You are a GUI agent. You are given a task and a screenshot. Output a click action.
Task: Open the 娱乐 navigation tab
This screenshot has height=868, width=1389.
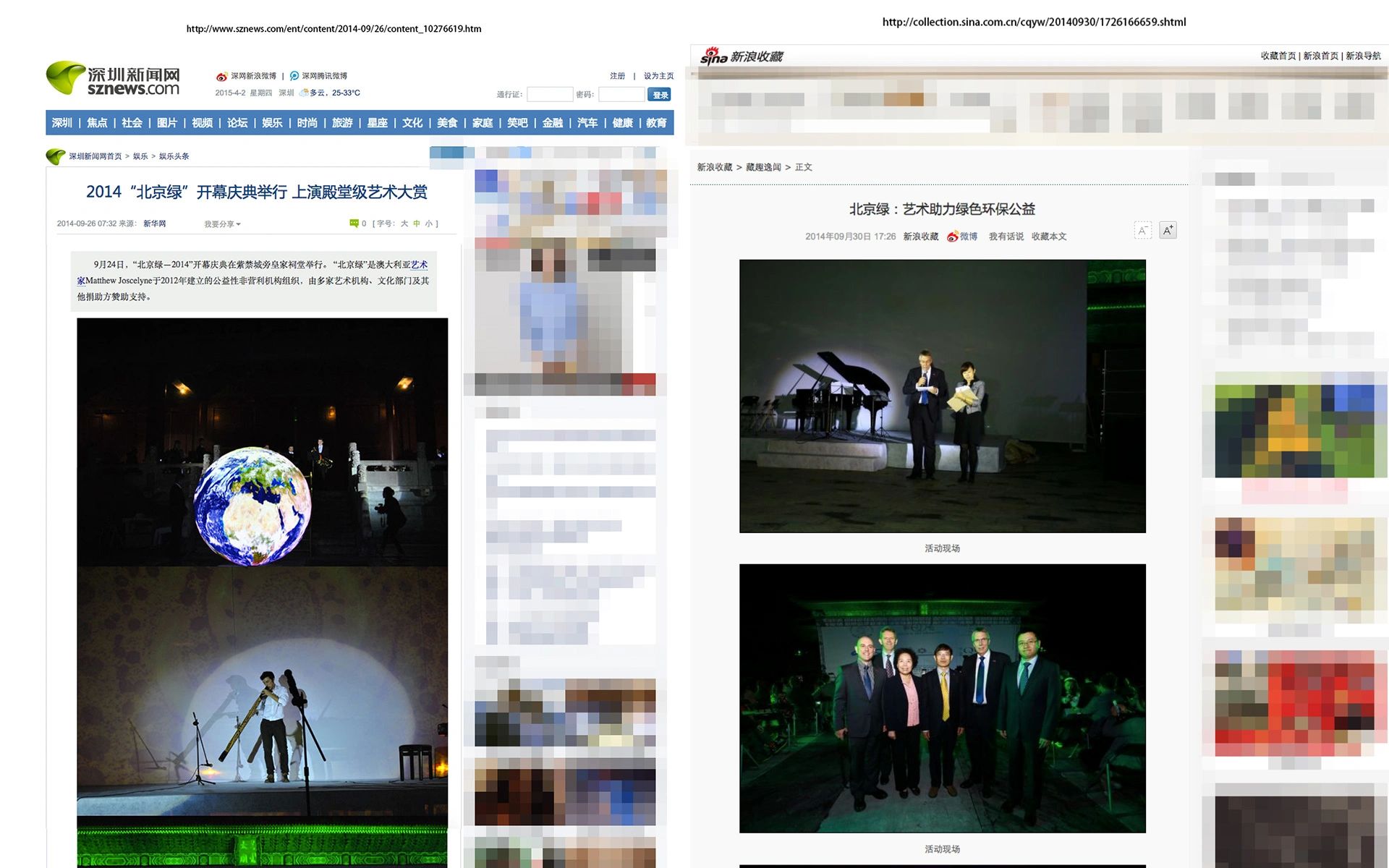(x=272, y=123)
